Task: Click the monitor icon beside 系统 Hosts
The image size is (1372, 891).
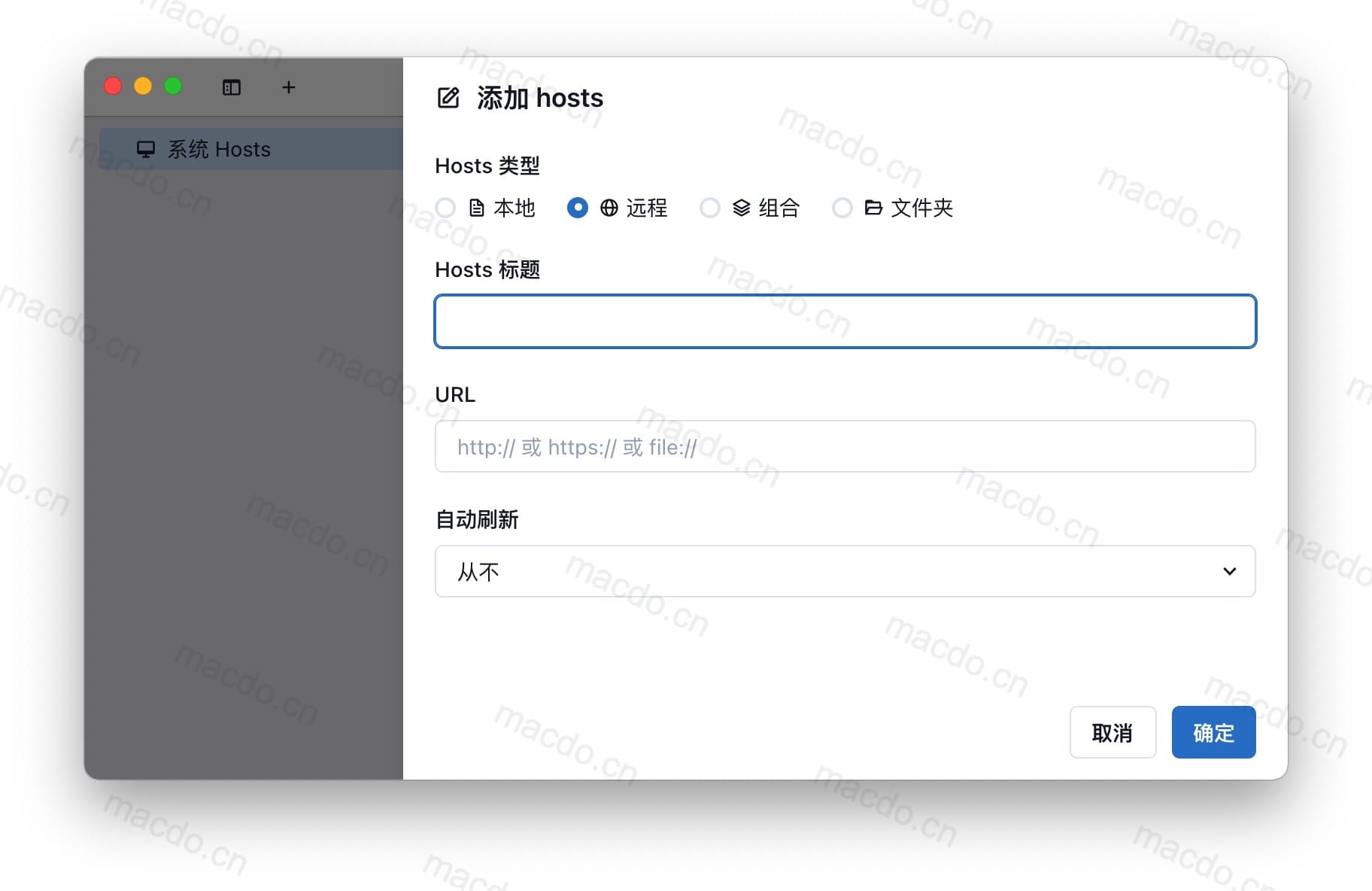Action: pyautogui.click(x=145, y=149)
